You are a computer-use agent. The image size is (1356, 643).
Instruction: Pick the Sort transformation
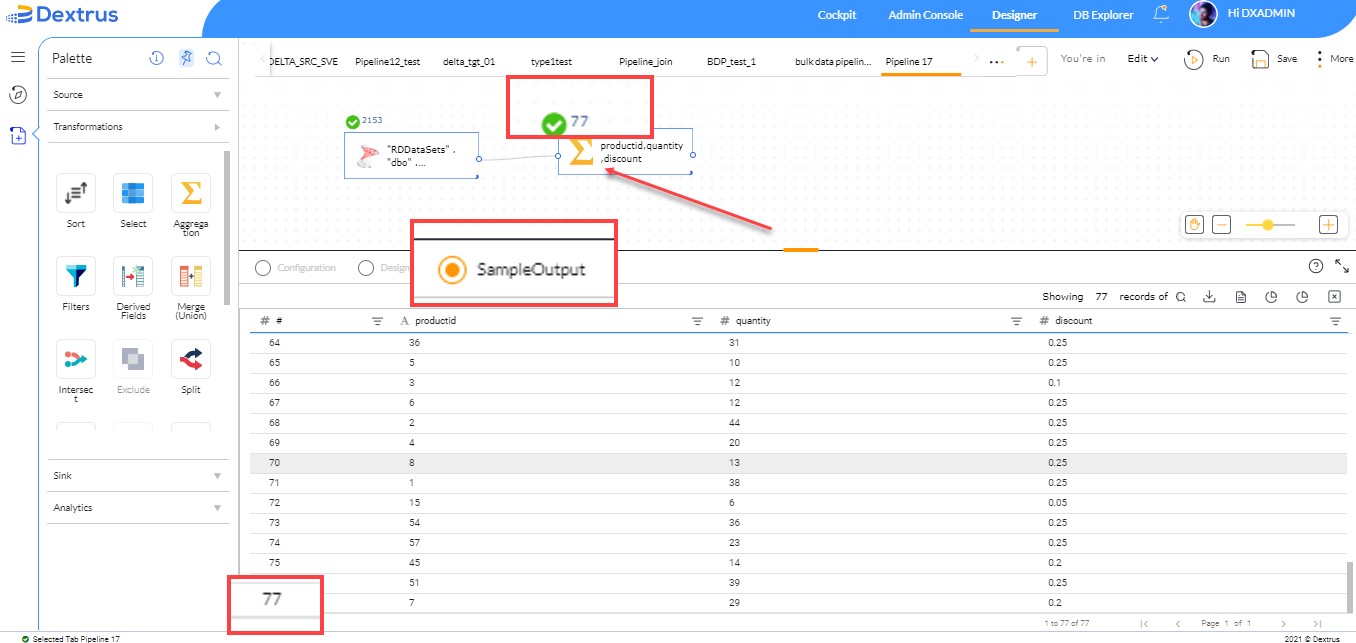[76, 193]
